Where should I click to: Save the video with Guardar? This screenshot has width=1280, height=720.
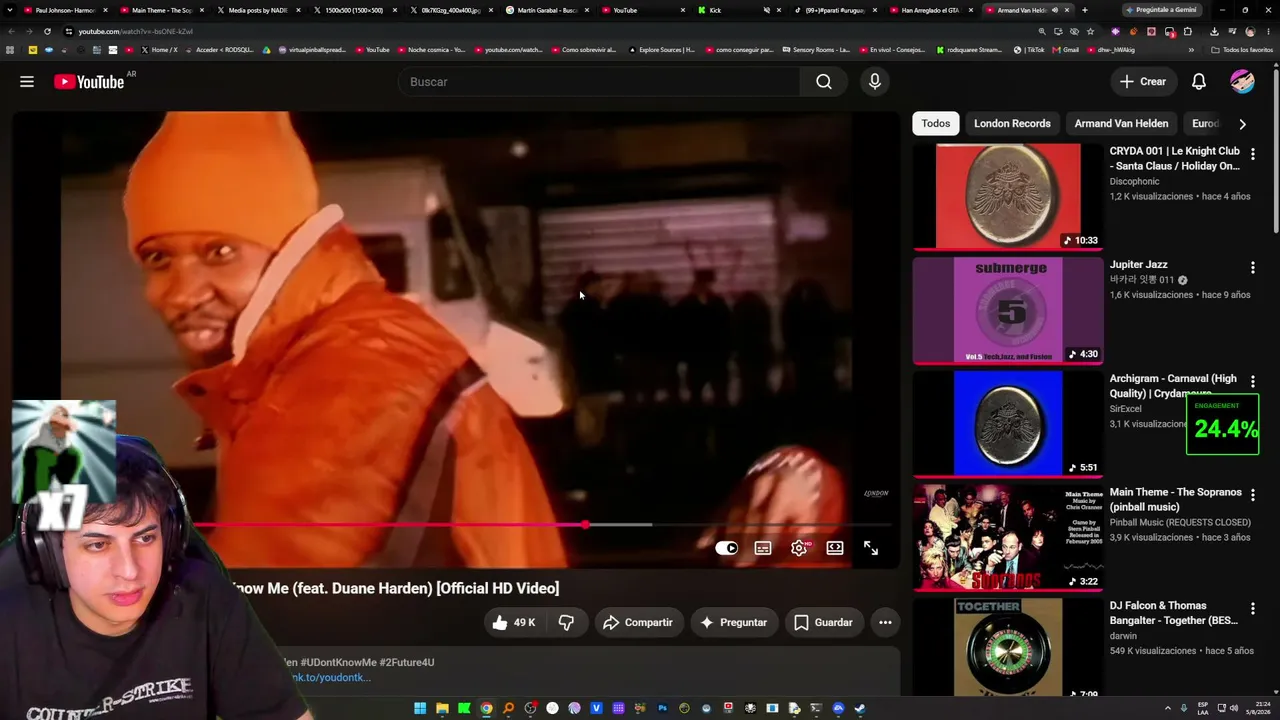click(x=823, y=622)
